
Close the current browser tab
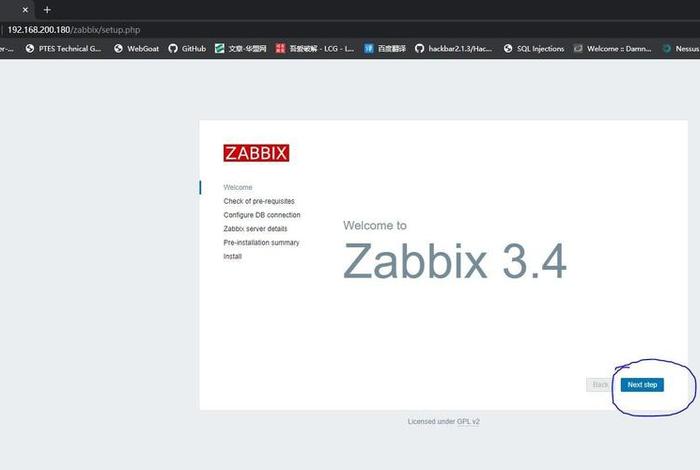point(25,9)
